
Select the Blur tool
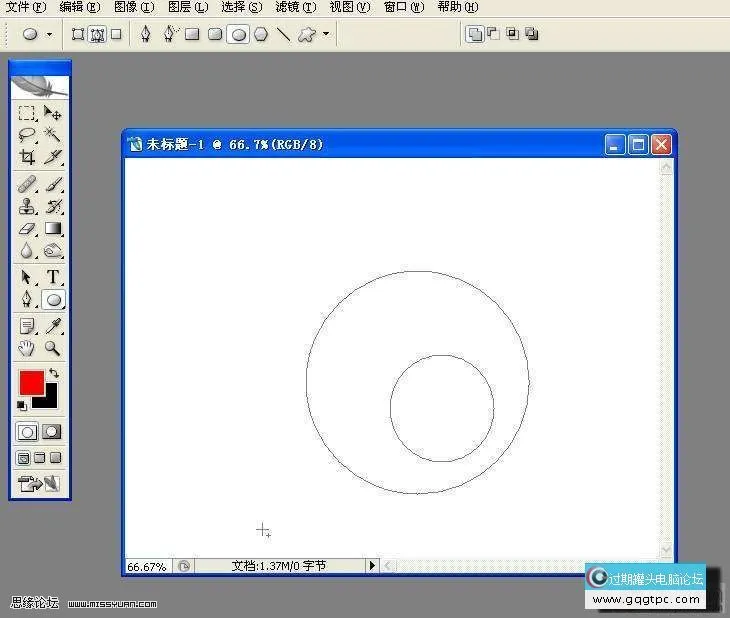click(x=27, y=251)
